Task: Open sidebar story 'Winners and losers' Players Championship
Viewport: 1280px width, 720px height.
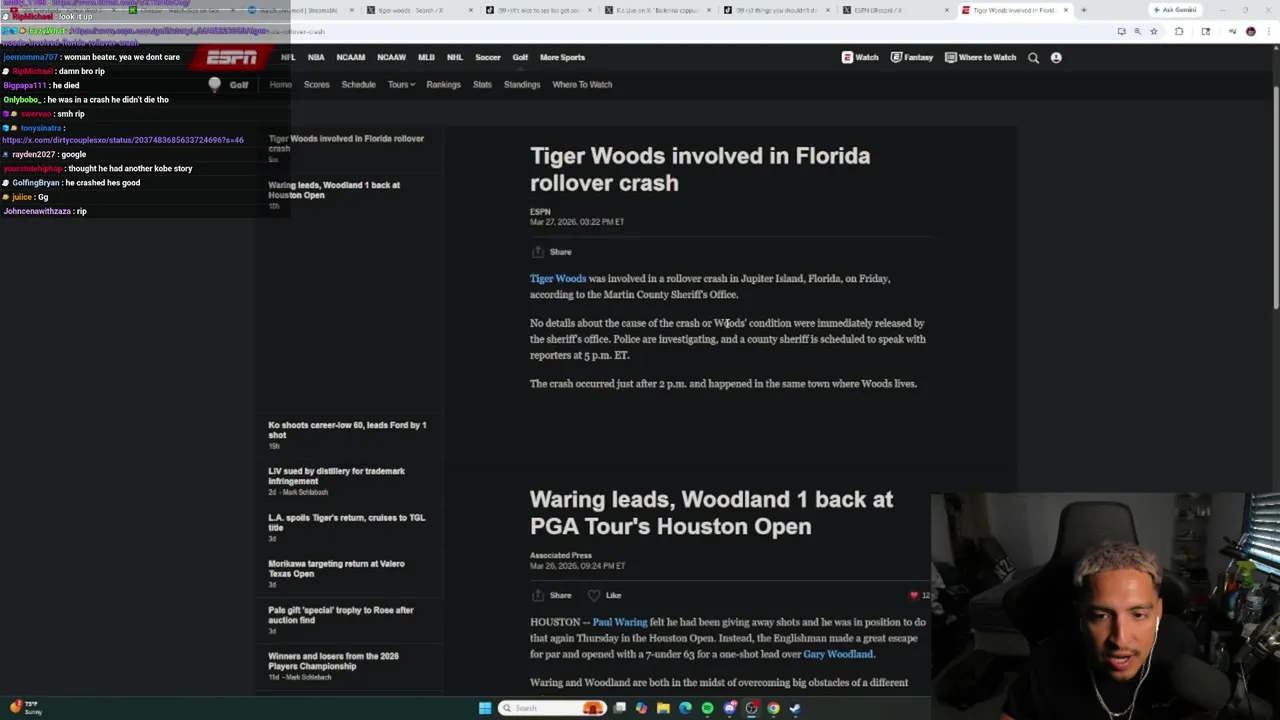Action: point(333,661)
